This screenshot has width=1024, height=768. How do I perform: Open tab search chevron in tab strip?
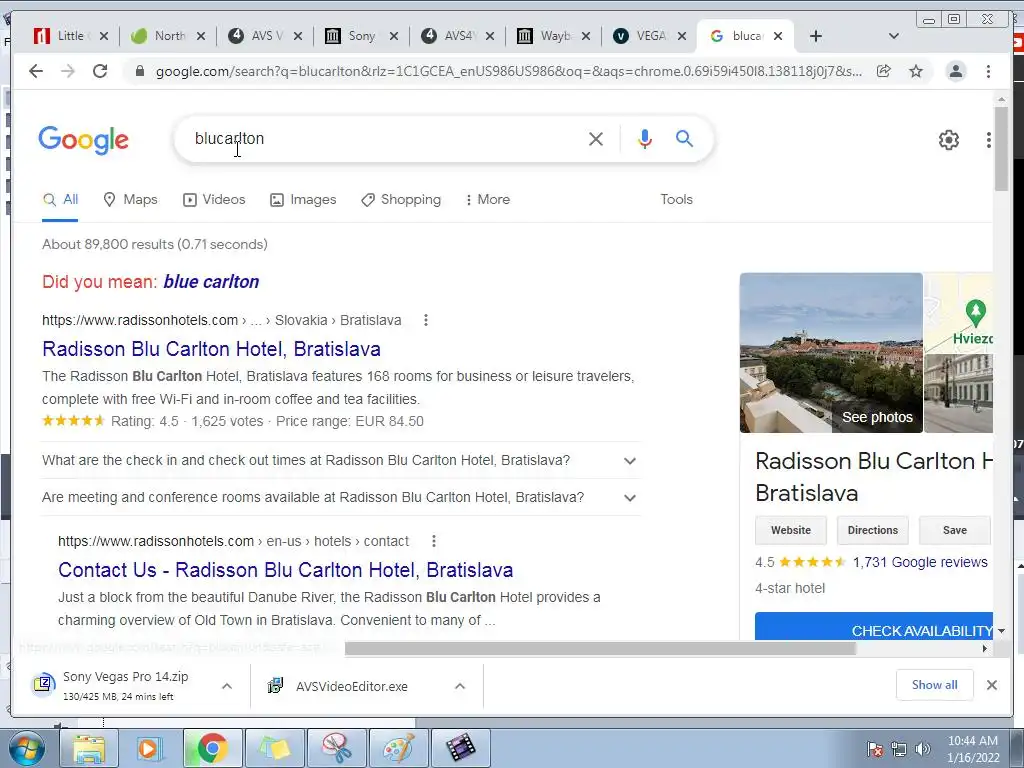(894, 36)
